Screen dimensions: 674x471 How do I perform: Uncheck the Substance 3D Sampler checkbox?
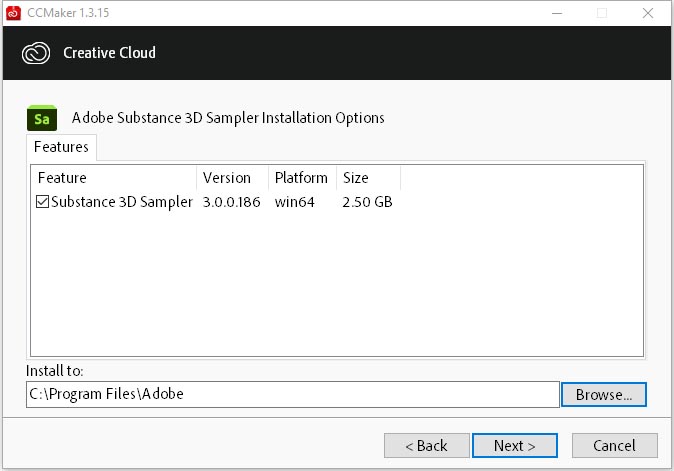42,202
